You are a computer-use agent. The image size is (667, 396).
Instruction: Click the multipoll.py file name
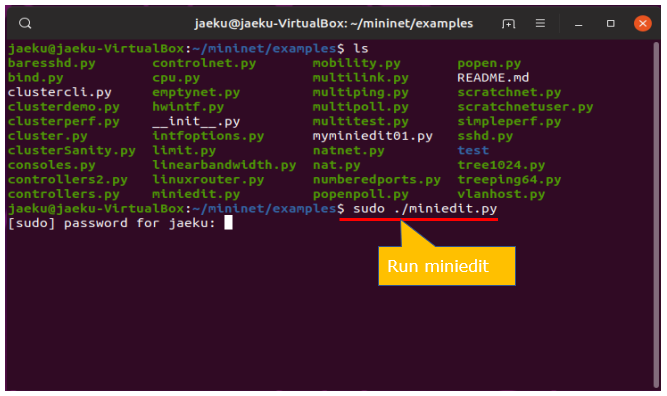point(361,107)
